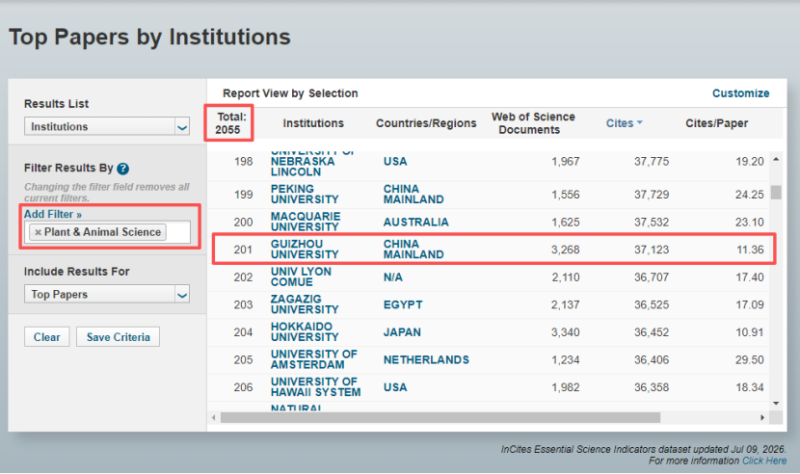Click the Netherlands country link

click(x=426, y=360)
